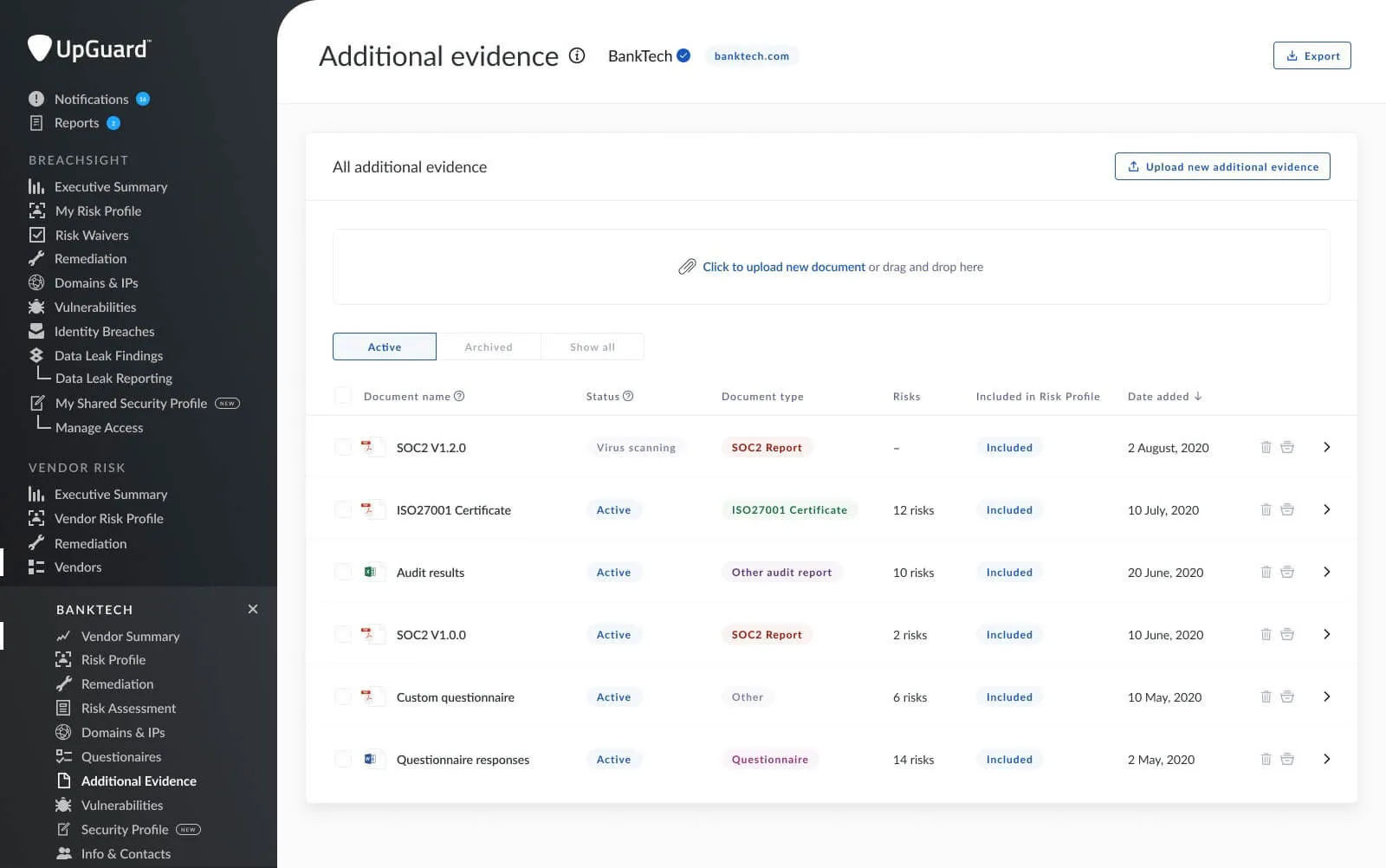Sort by the Date added column arrow
This screenshot has height=868, width=1386.
[1198, 396]
